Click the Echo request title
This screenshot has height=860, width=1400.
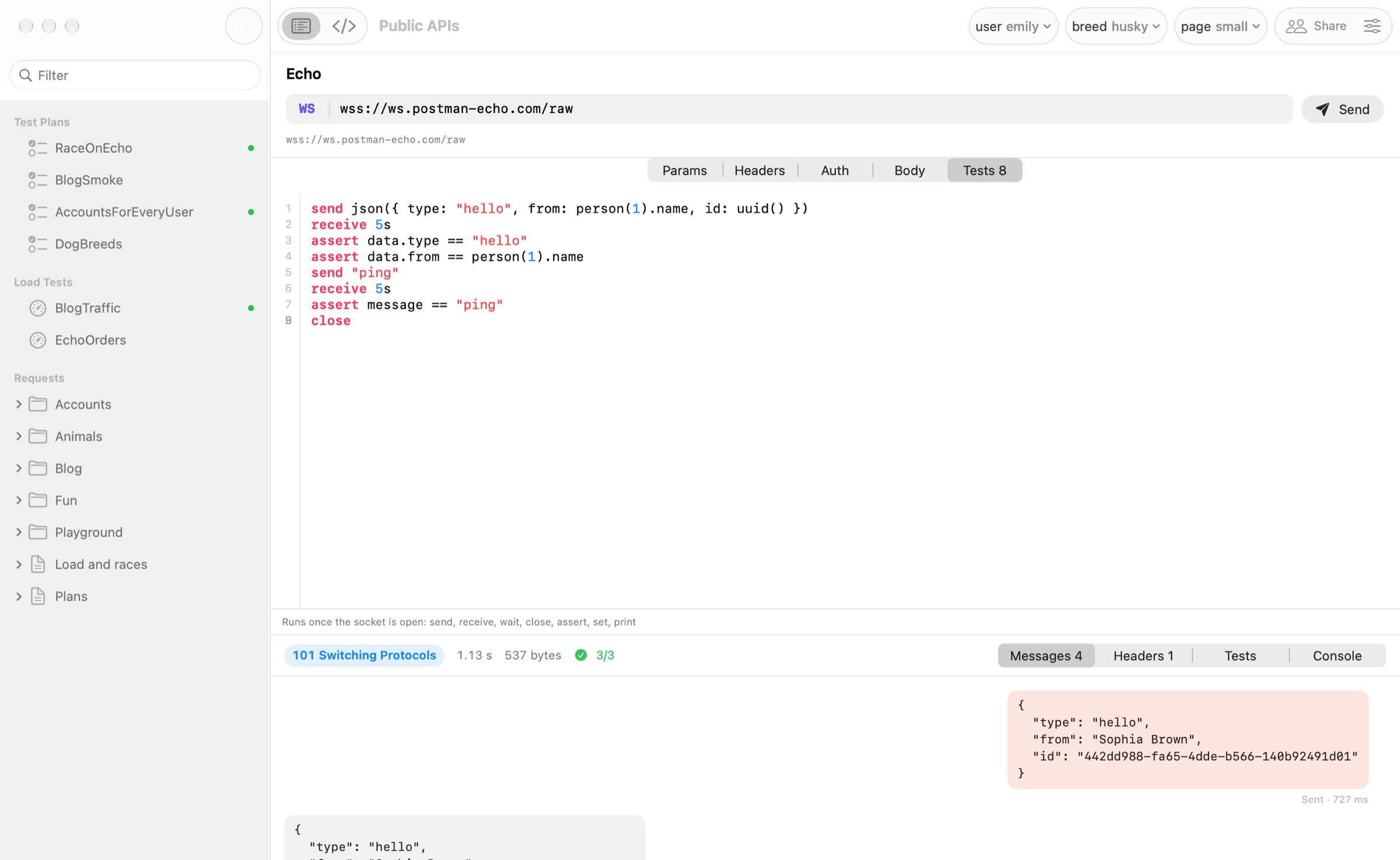[303, 74]
